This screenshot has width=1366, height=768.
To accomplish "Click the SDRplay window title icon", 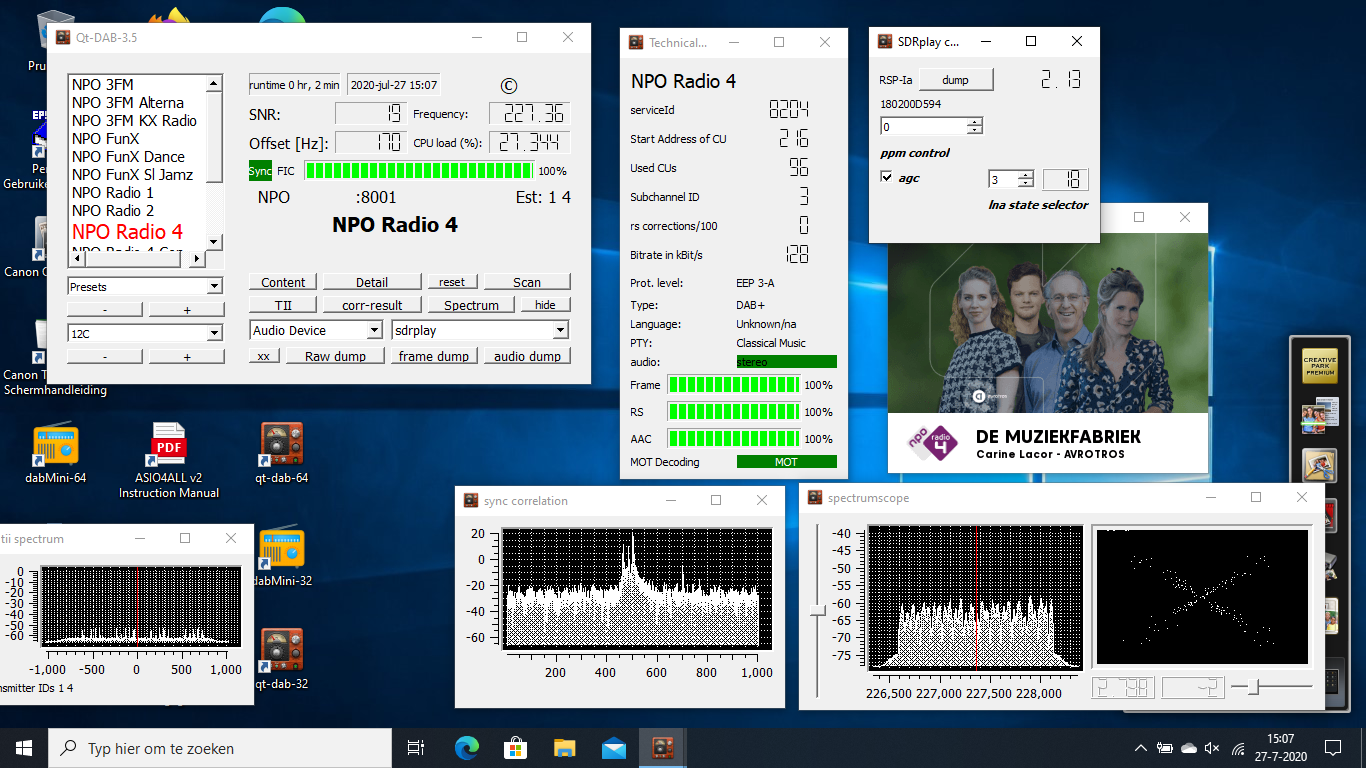I will tap(885, 41).
